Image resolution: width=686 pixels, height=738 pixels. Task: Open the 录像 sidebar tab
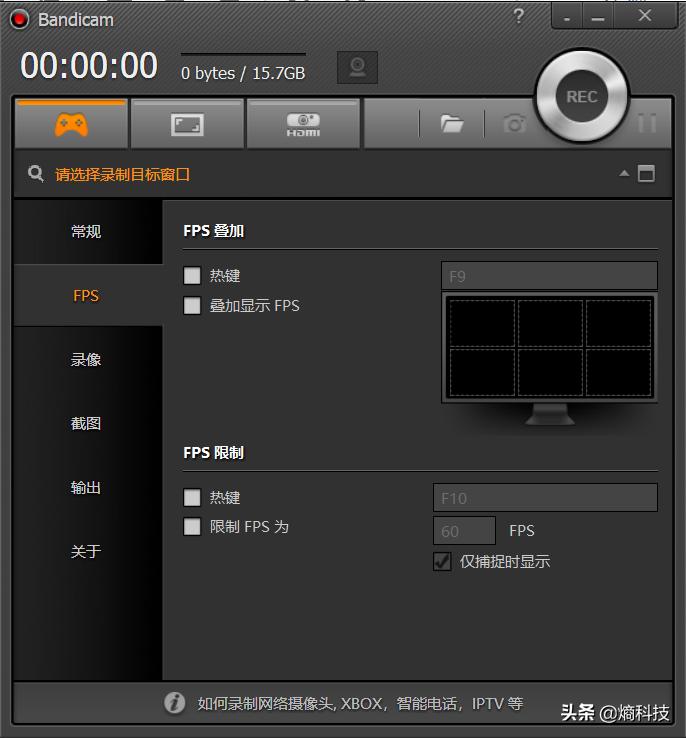(88, 360)
